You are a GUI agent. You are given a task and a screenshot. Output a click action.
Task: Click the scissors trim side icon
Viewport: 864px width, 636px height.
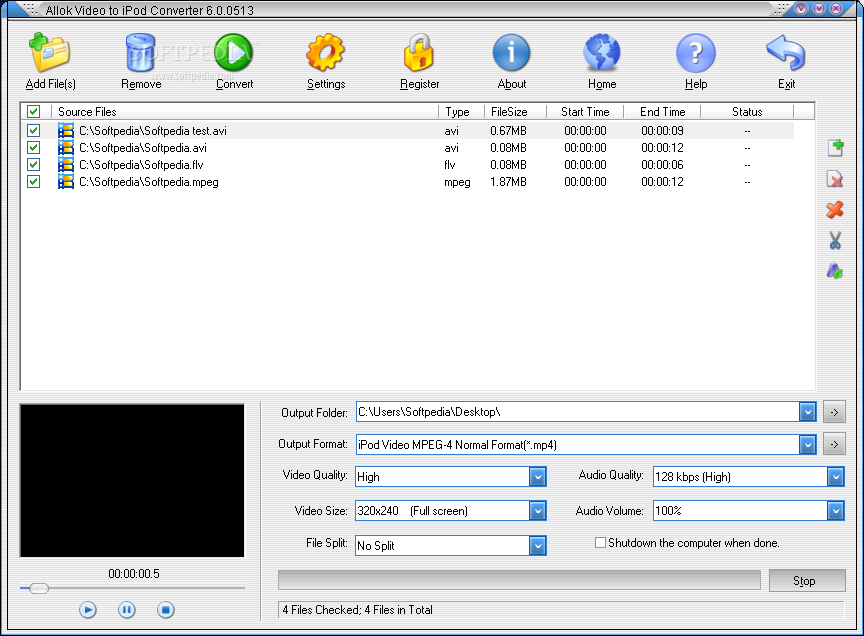pos(835,240)
